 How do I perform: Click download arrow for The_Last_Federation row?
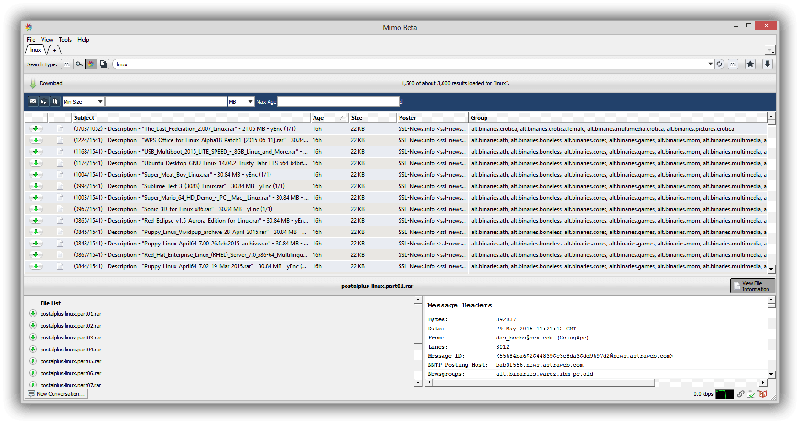pos(36,129)
